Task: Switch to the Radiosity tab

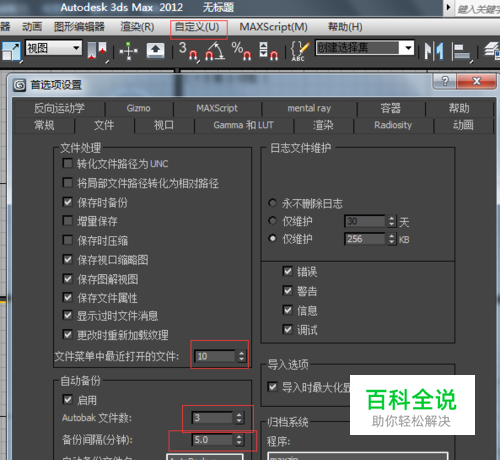Action: coord(393,125)
